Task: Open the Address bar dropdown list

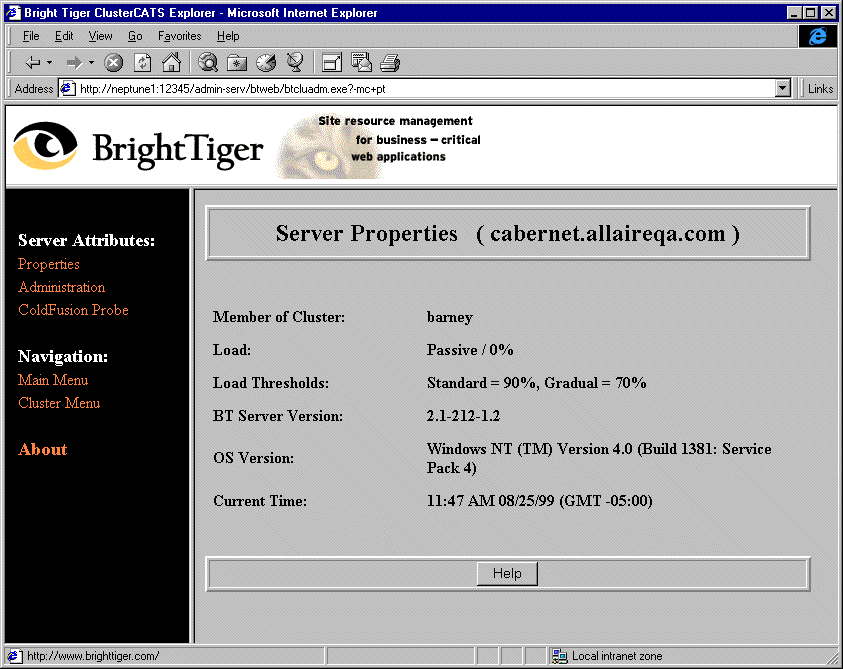Action: [783, 88]
